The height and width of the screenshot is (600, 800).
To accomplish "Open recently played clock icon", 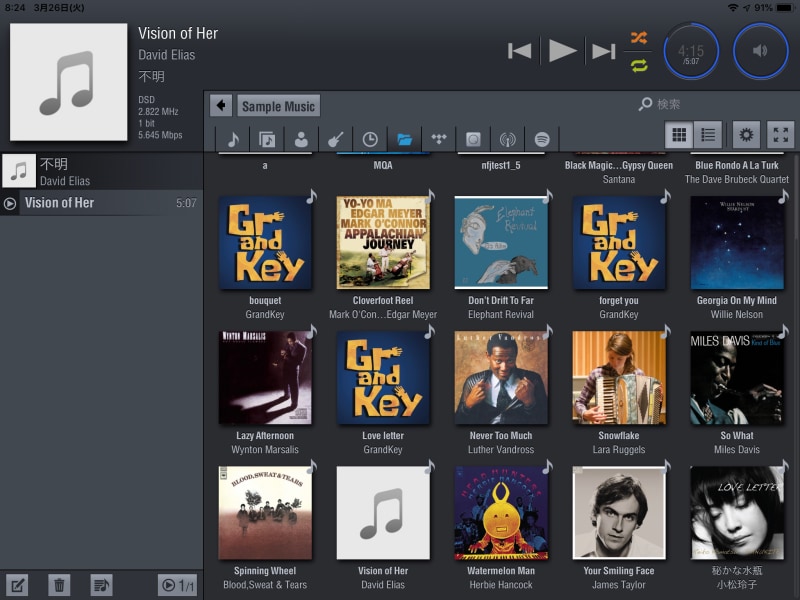I will click(370, 139).
